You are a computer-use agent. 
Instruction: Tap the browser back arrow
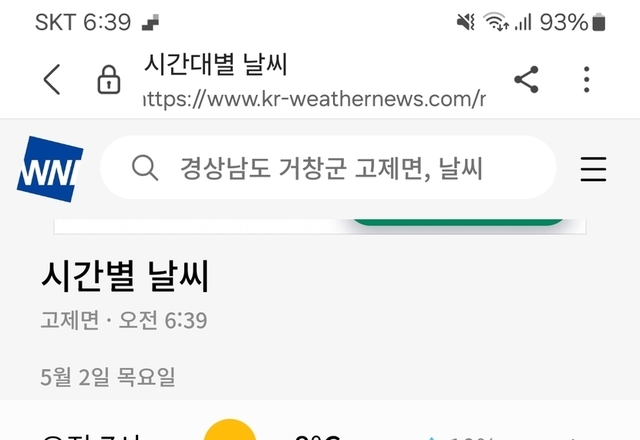(x=52, y=79)
